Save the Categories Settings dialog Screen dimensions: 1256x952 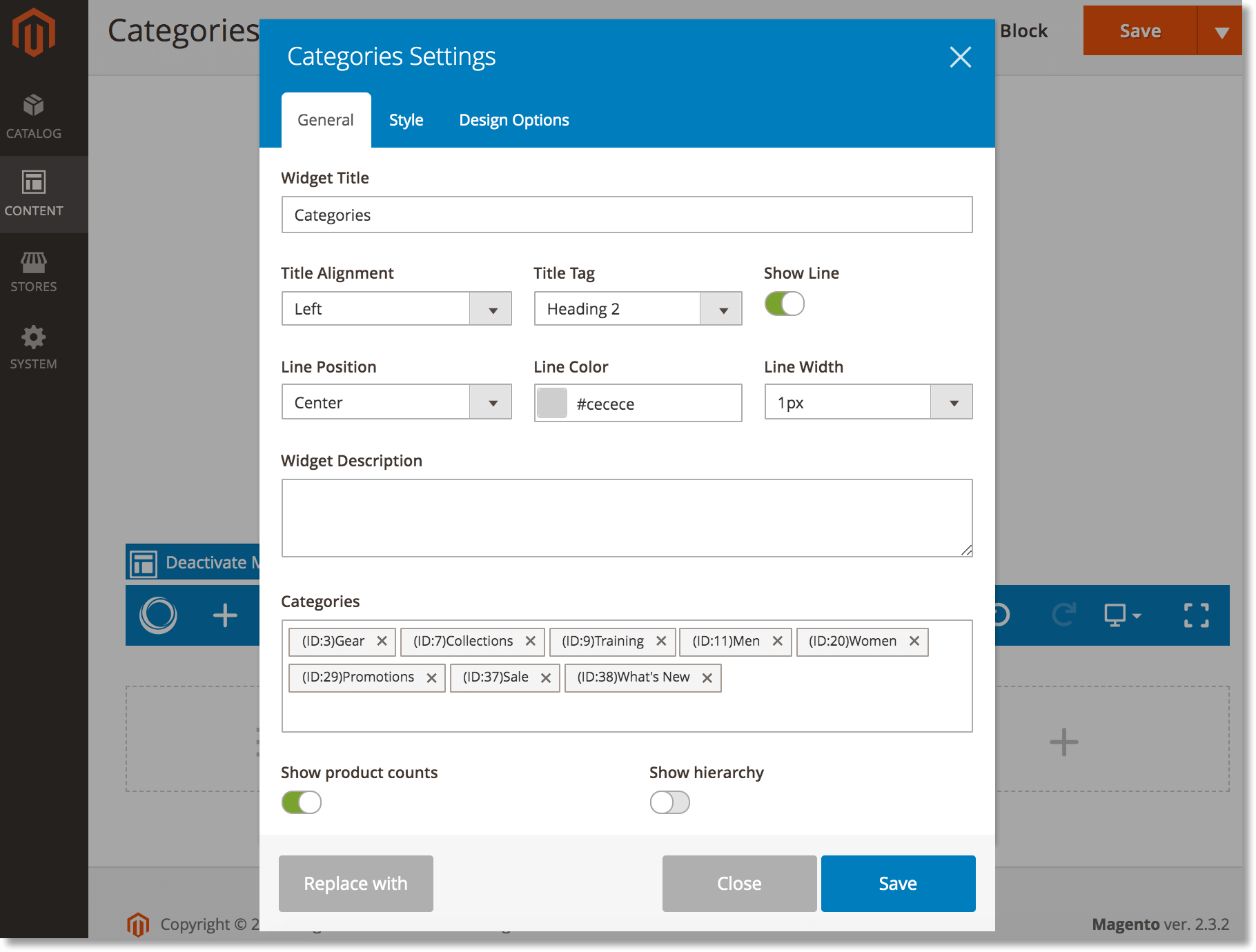tap(897, 883)
